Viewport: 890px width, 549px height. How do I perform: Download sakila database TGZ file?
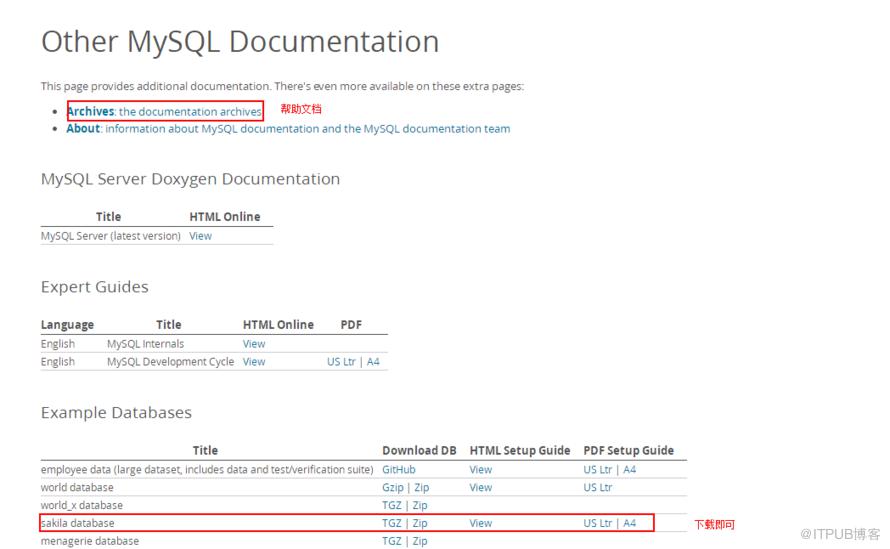[392, 523]
